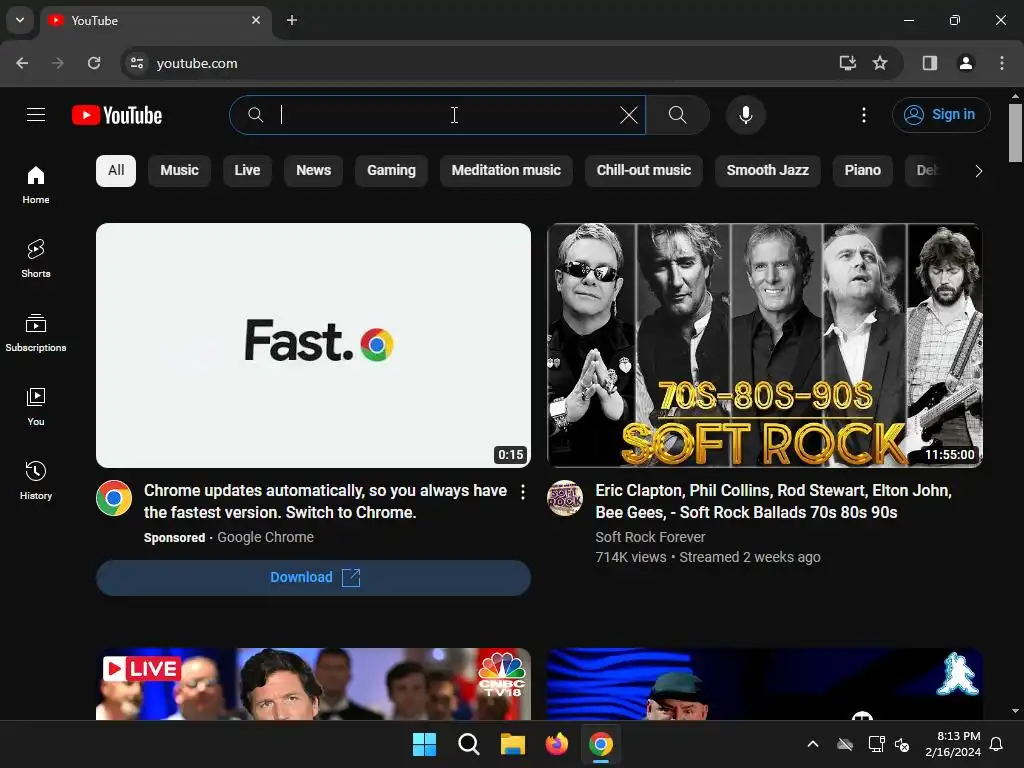Show hidden system tray icons
This screenshot has width=1024, height=768.
[x=813, y=744]
